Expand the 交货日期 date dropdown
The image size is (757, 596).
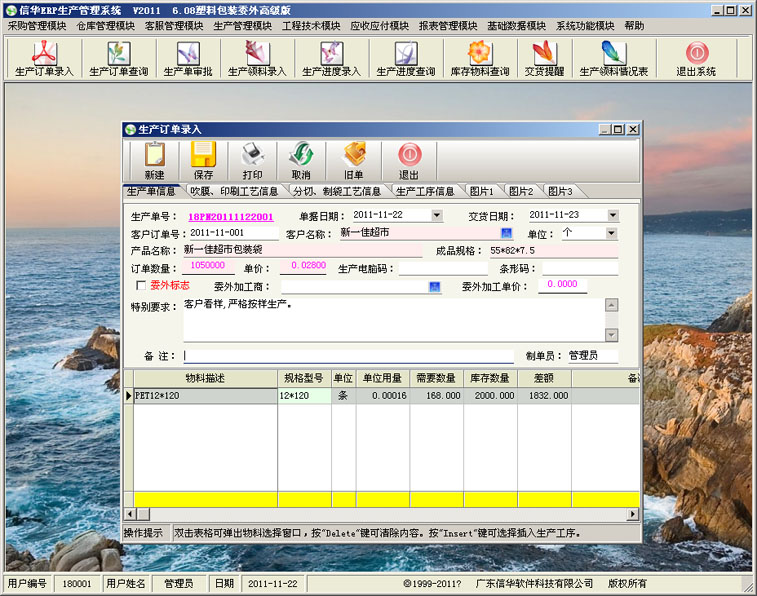(x=613, y=215)
